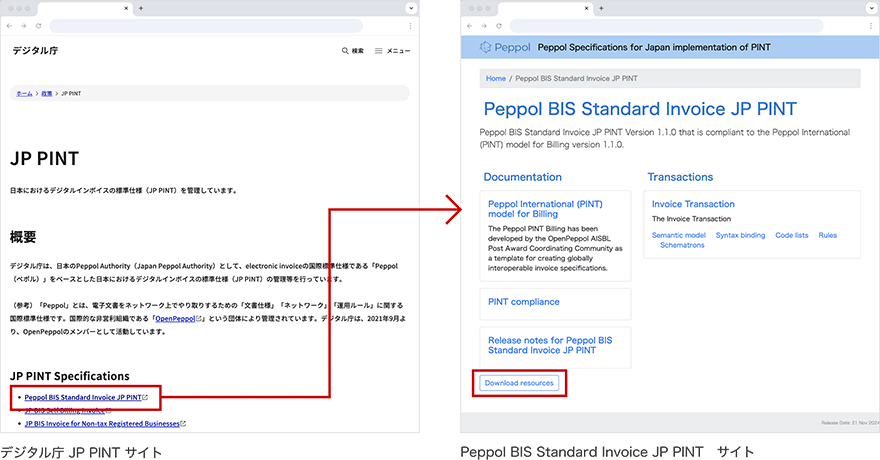Open Peppol BIS Standard Invoice JP PINT link
880x460 pixels.
[x=83, y=397]
